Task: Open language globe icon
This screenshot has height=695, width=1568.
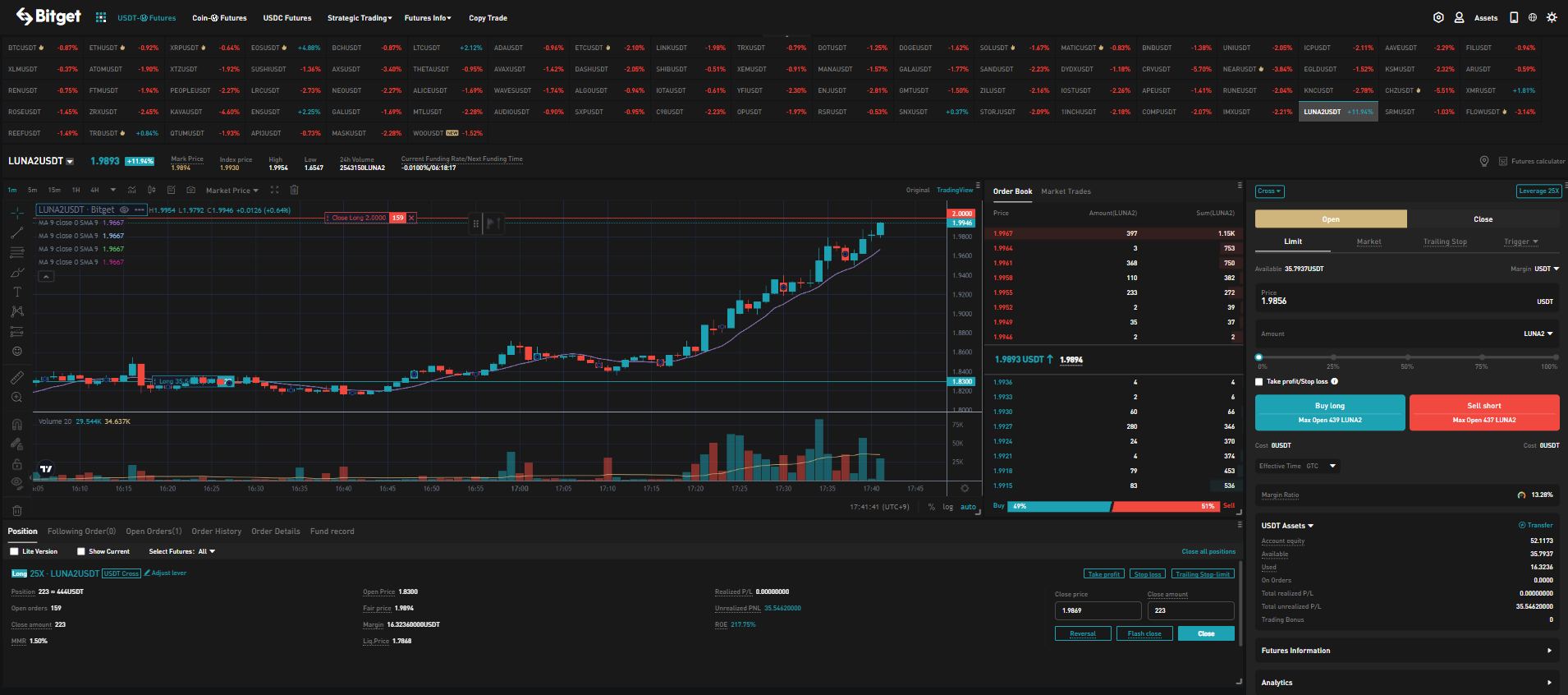Action: pyautogui.click(x=1532, y=17)
